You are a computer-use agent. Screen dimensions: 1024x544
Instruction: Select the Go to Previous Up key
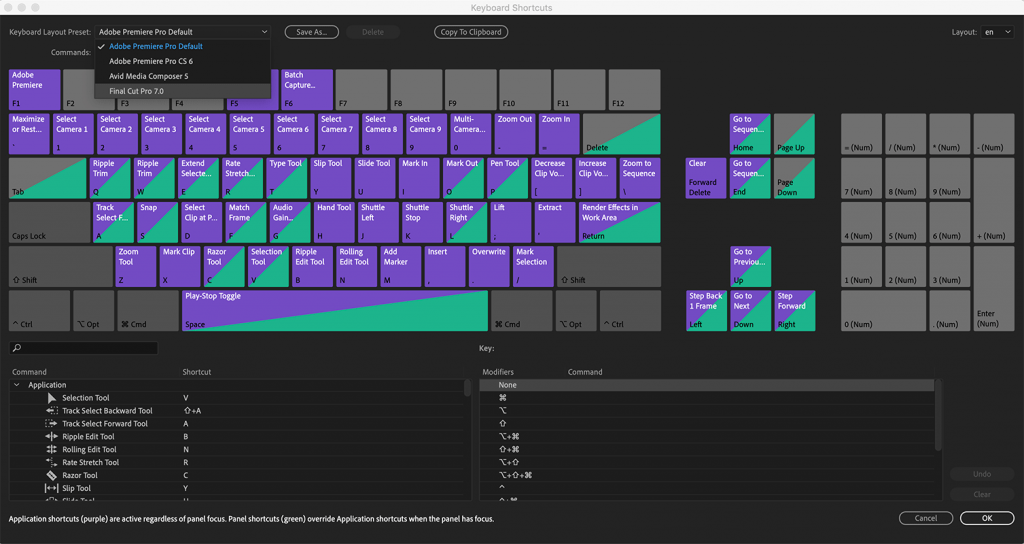[750, 266]
